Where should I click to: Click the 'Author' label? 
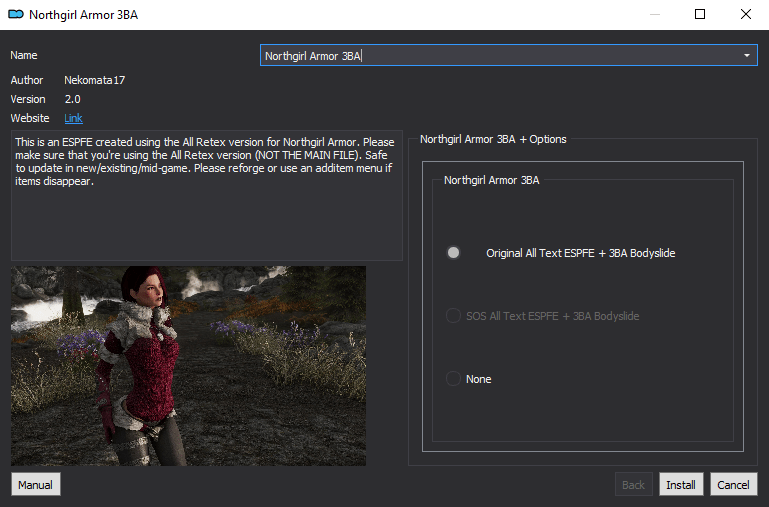[27, 80]
